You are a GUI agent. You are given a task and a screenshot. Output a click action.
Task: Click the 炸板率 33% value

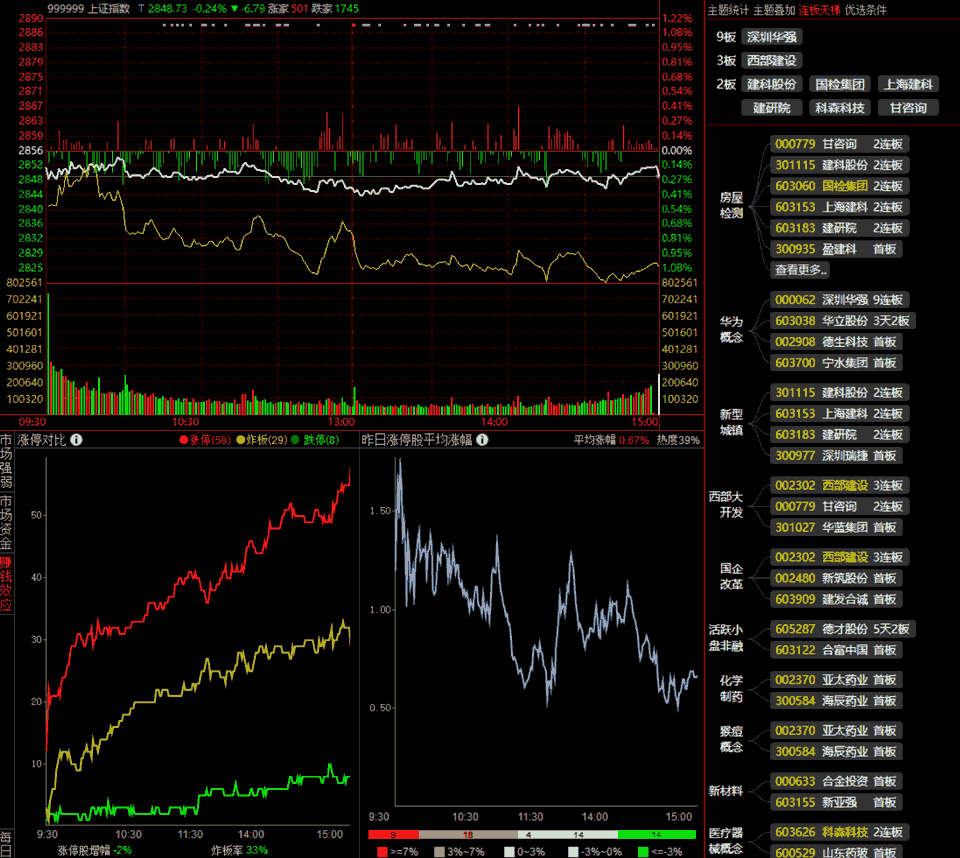point(239,851)
